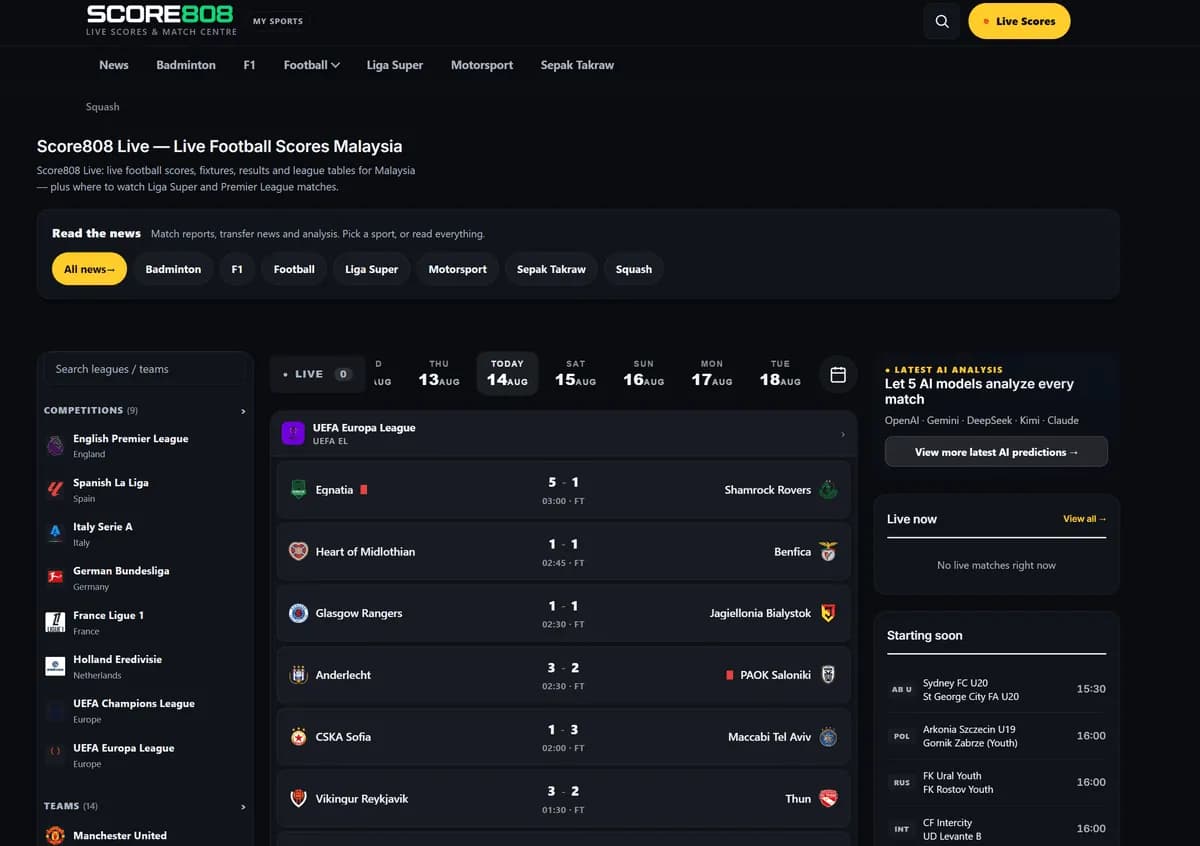Click the Manchester United crest icon
Image resolution: width=1200 pixels, height=846 pixels.
click(x=56, y=835)
